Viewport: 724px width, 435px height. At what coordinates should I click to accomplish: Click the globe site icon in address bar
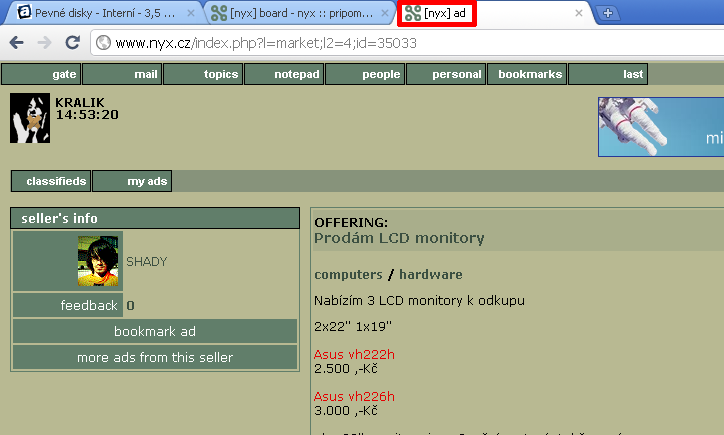pos(103,43)
